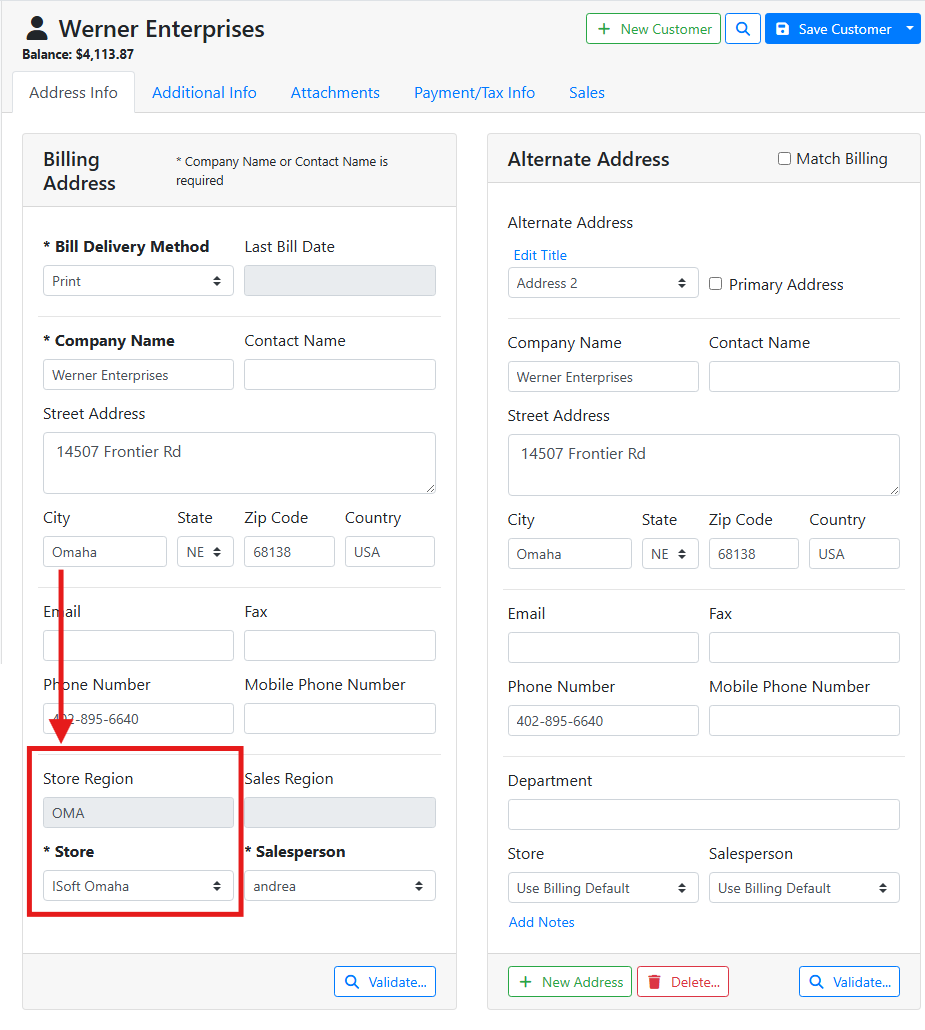The height and width of the screenshot is (1030, 925).
Task: Click Validate under Alternate Address
Action: click(x=849, y=982)
